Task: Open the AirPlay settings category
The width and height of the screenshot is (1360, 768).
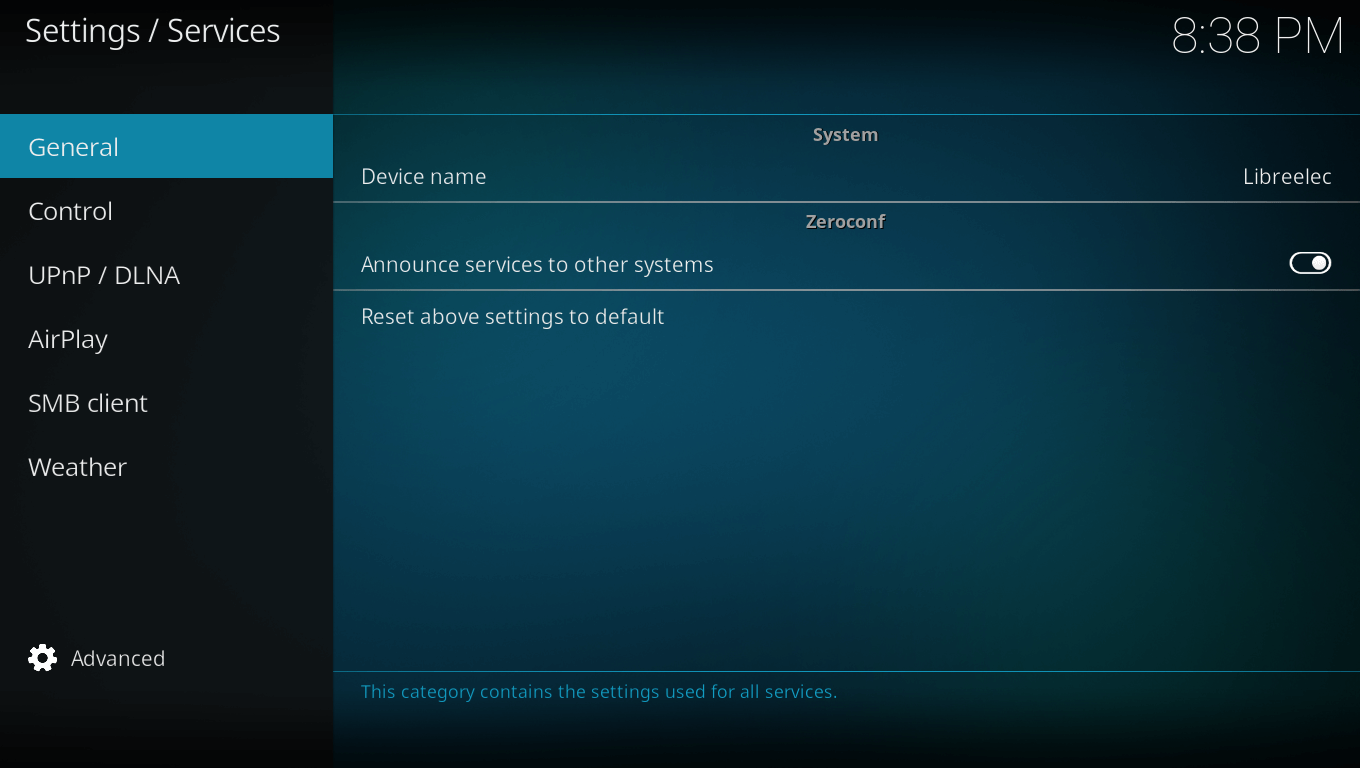Action: (68, 339)
